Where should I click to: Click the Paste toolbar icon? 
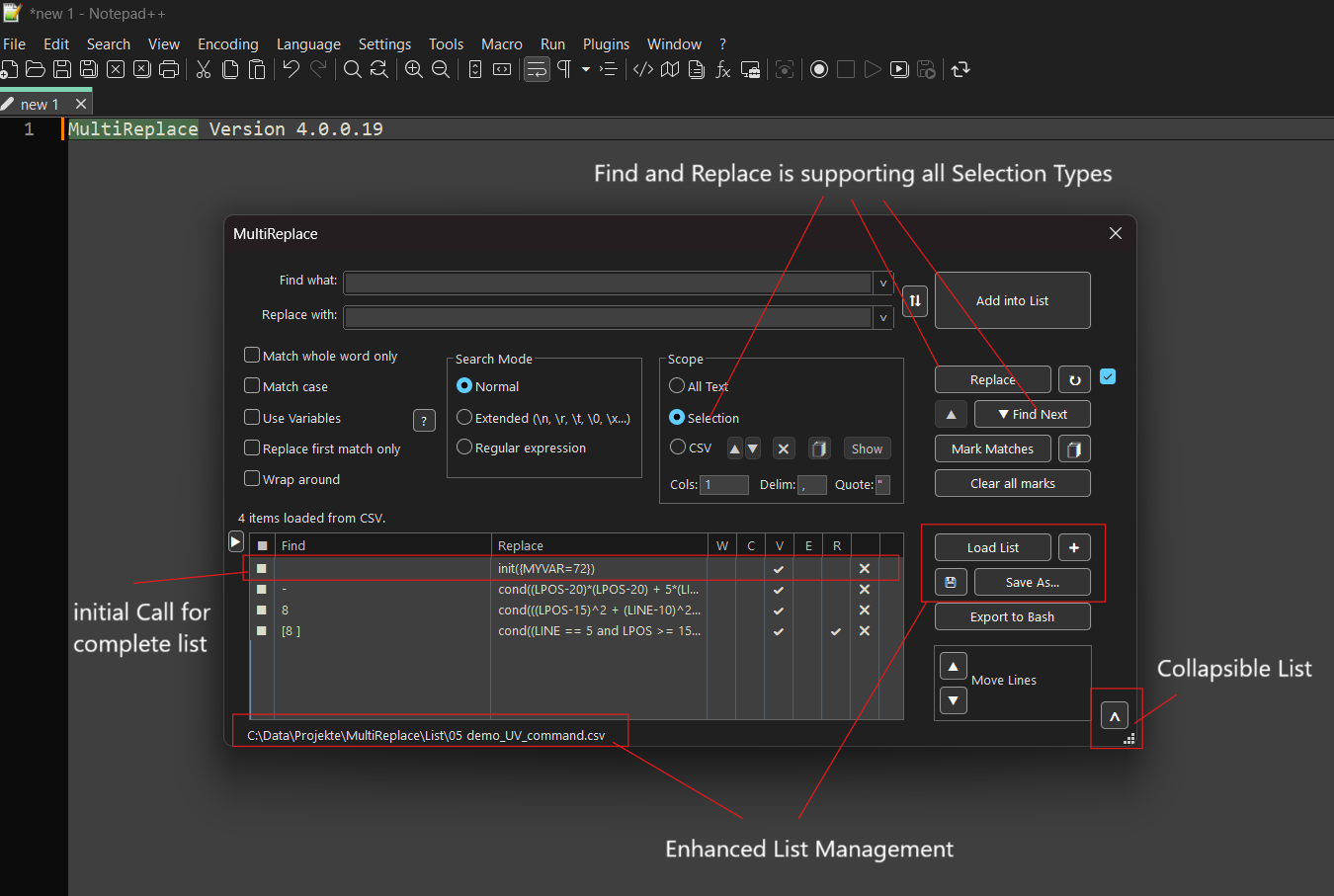[x=257, y=69]
